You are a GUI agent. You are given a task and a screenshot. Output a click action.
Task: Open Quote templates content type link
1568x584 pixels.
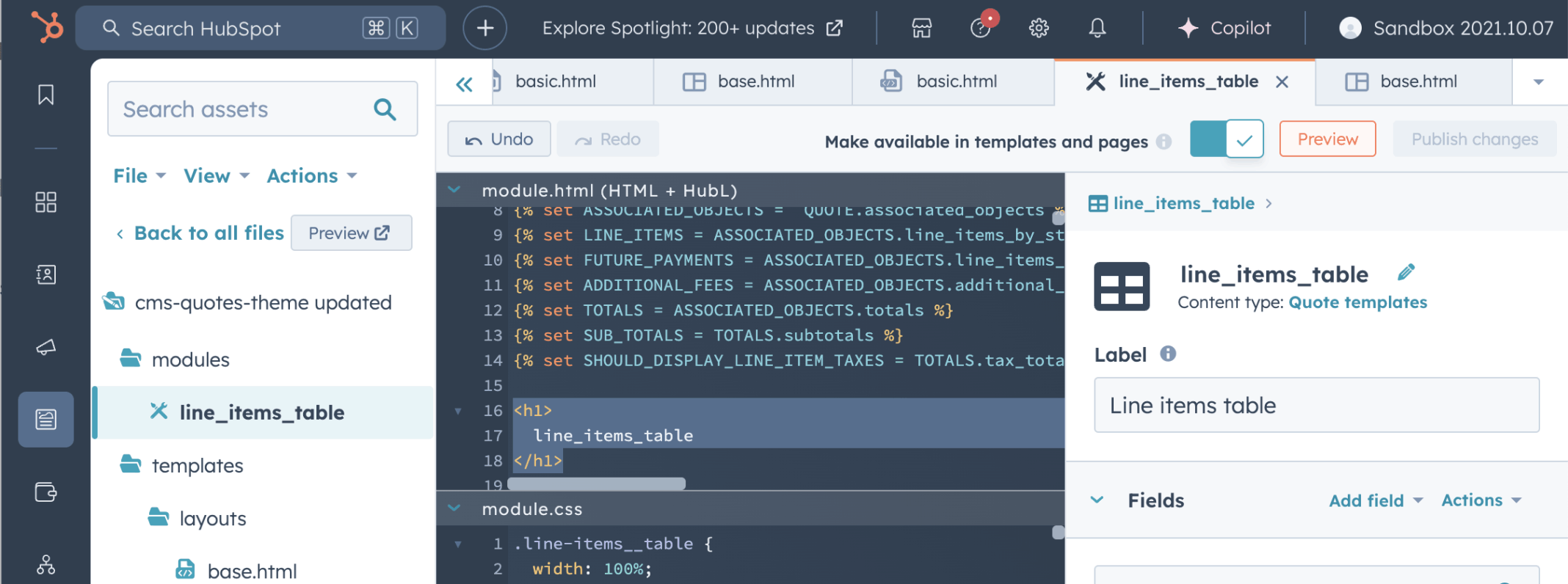tap(1357, 302)
